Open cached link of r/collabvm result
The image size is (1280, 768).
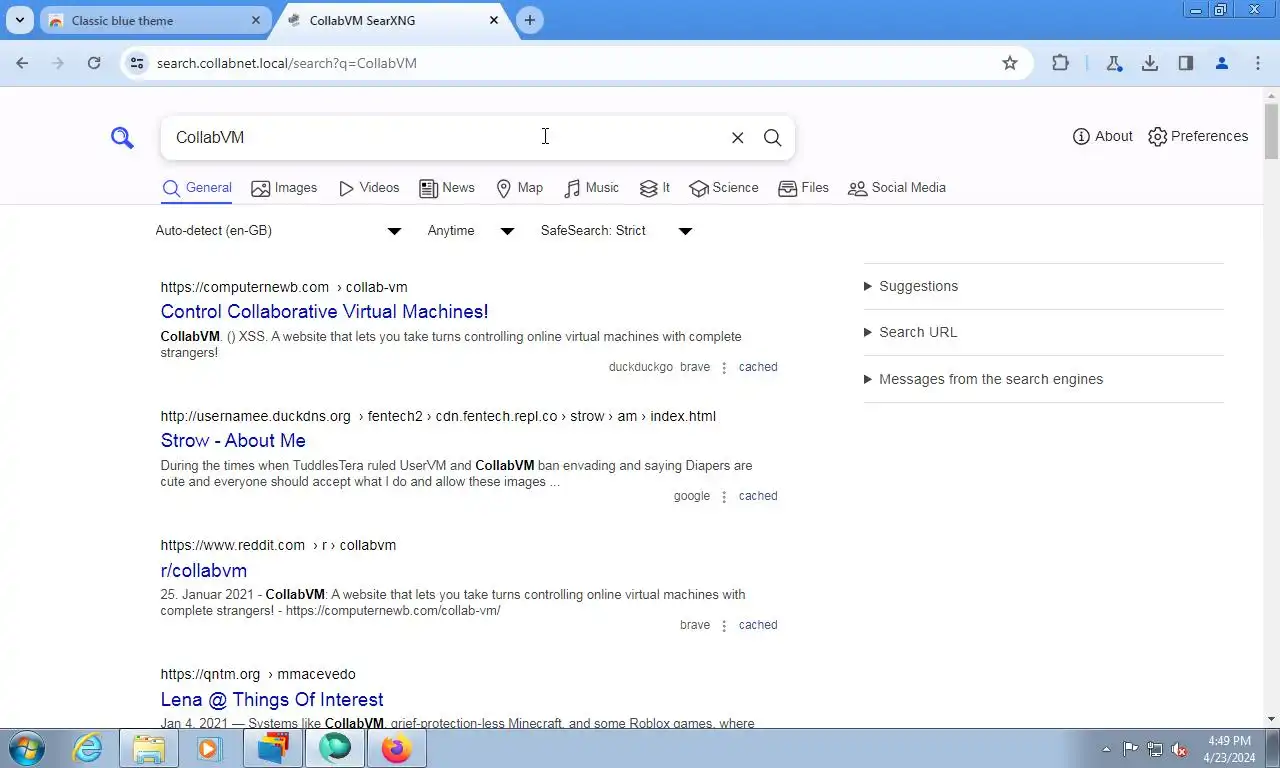[x=758, y=625]
